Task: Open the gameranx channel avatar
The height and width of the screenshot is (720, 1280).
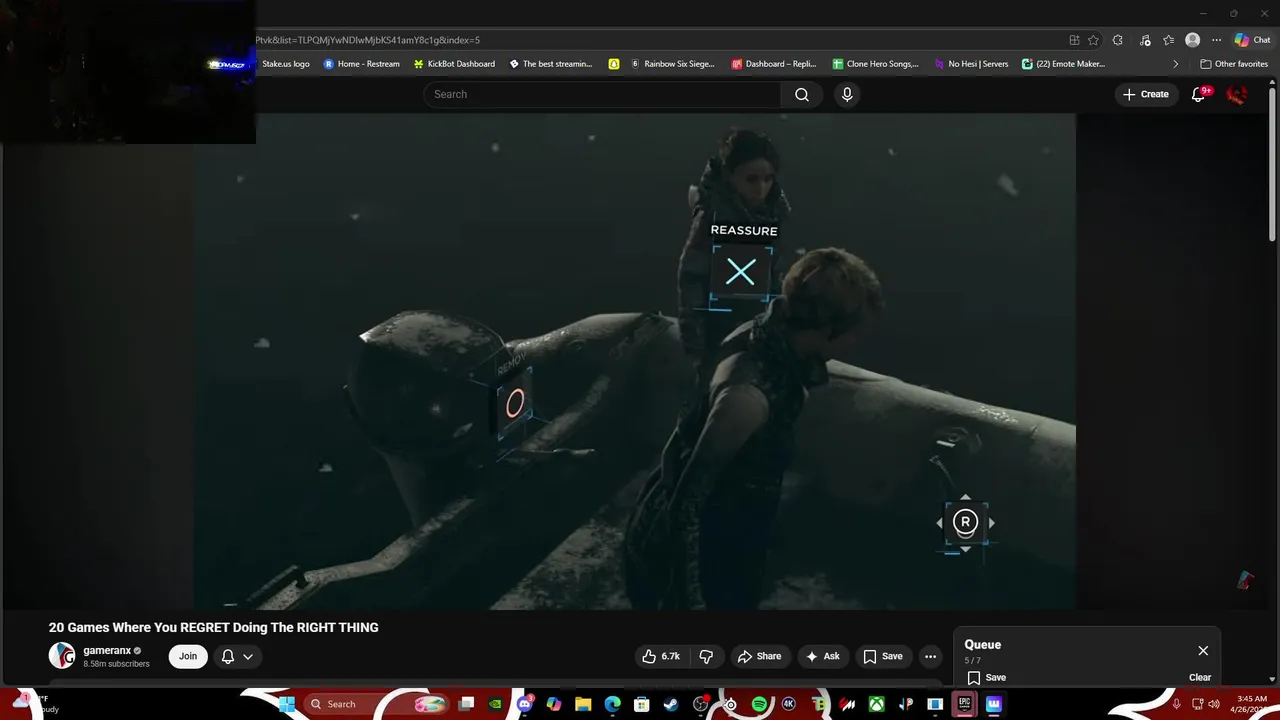Action: point(62,655)
